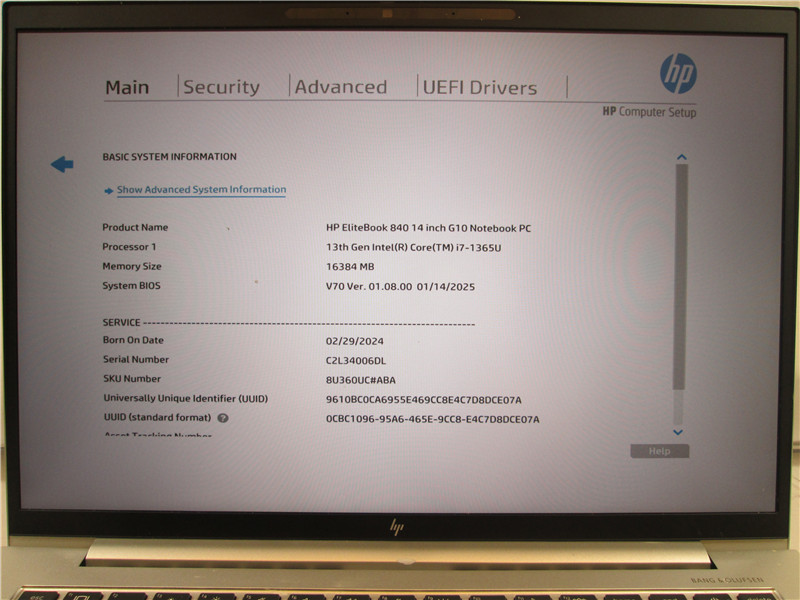Select Universally Unique Identifier (UUID) label
This screenshot has height=600, width=800.
[x=186, y=398]
